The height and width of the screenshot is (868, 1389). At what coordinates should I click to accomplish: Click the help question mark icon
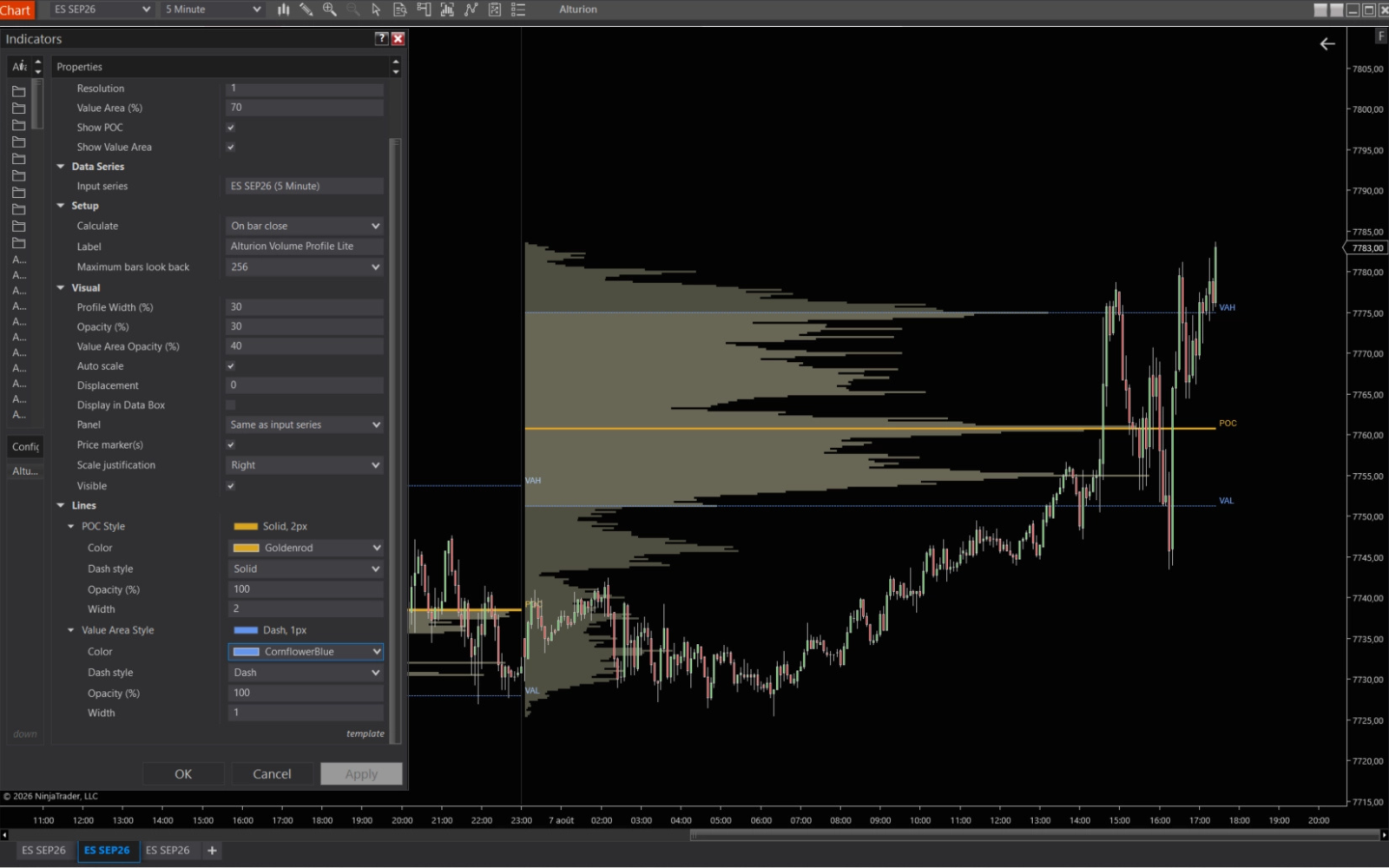[x=381, y=38]
